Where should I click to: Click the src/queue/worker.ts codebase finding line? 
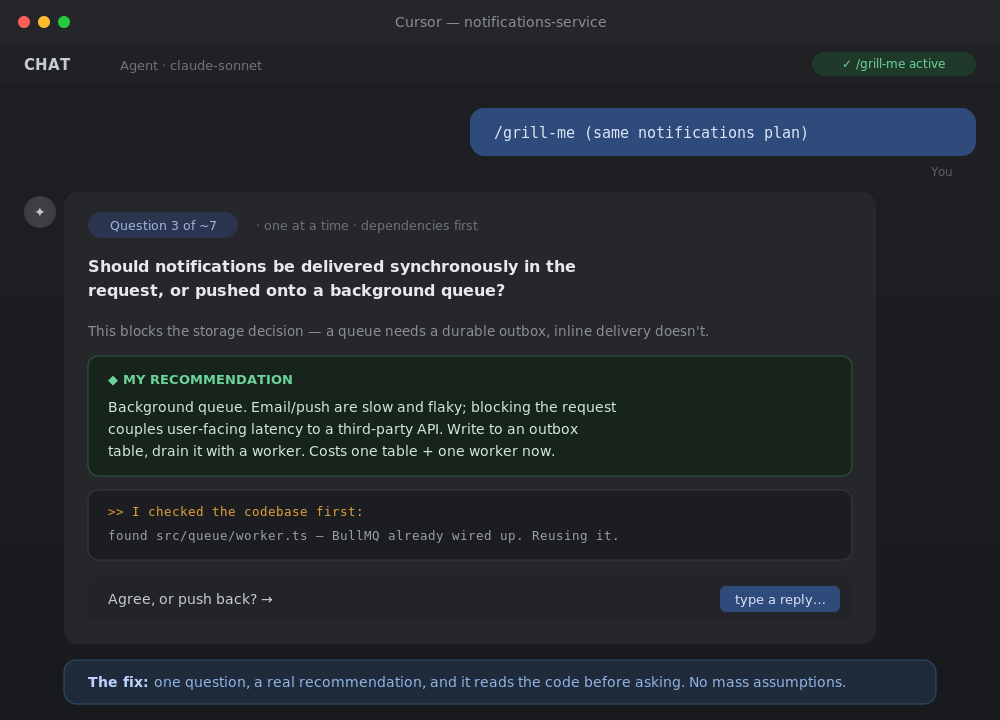pos(363,536)
